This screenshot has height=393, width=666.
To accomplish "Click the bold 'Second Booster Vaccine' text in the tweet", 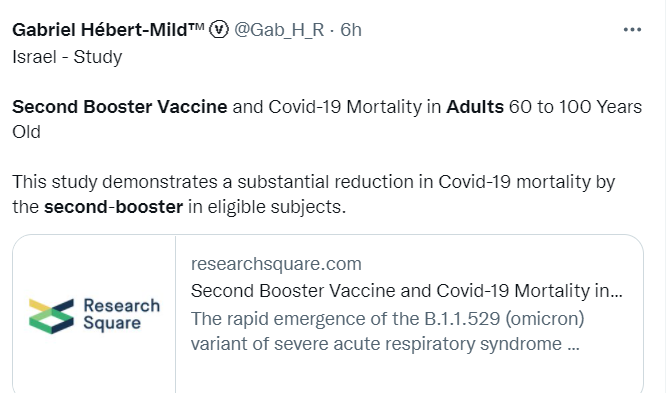I will [x=120, y=107].
